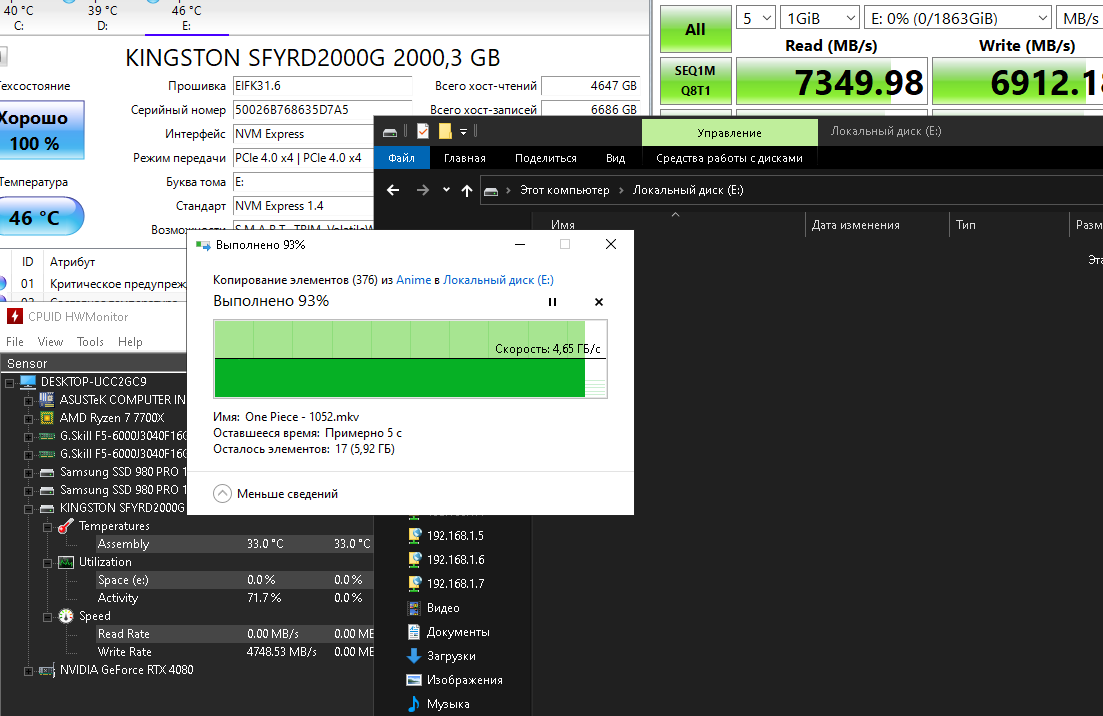
Task: Select Write Rate row in HWMonitor
Action: click(234, 652)
